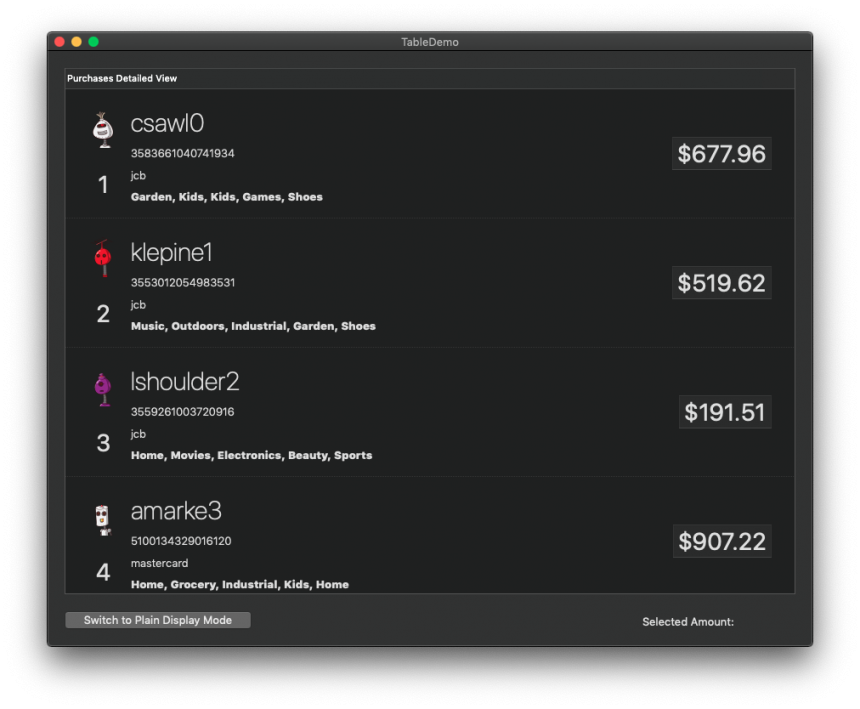Click the $677.96 amount badge
This screenshot has width=860, height=709.
721,153
